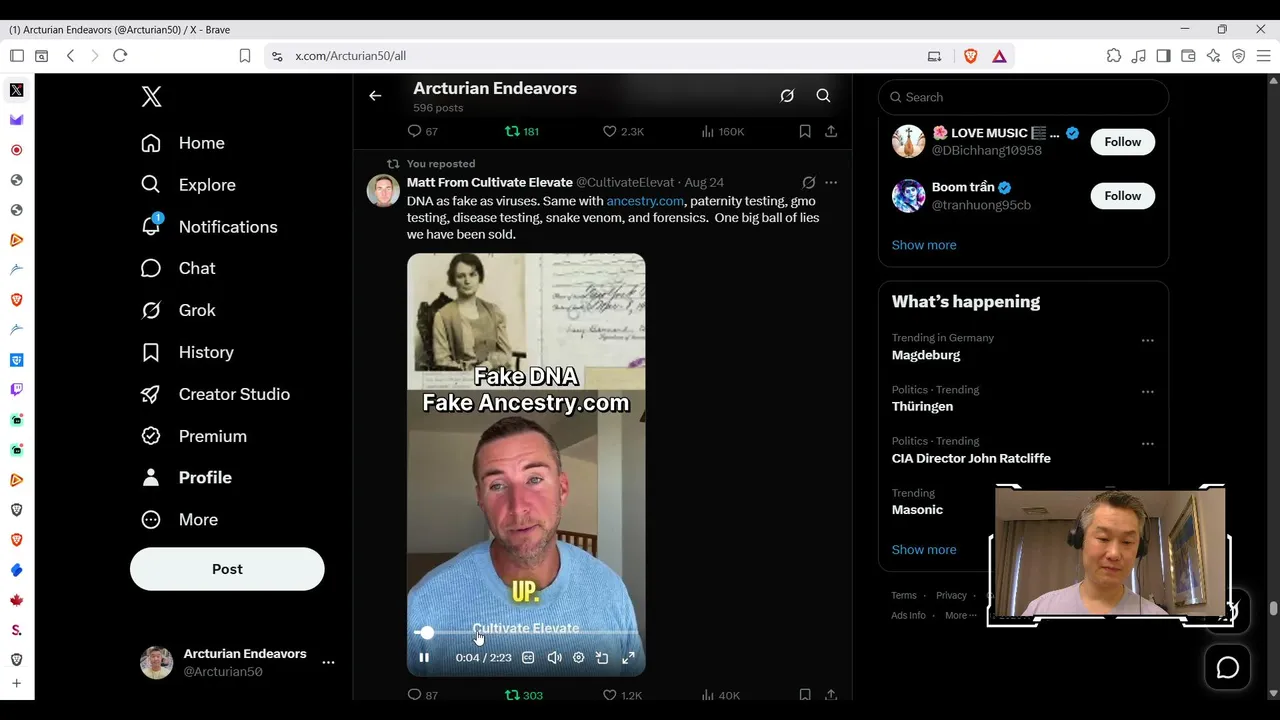Focus the X Search field

(1023, 97)
